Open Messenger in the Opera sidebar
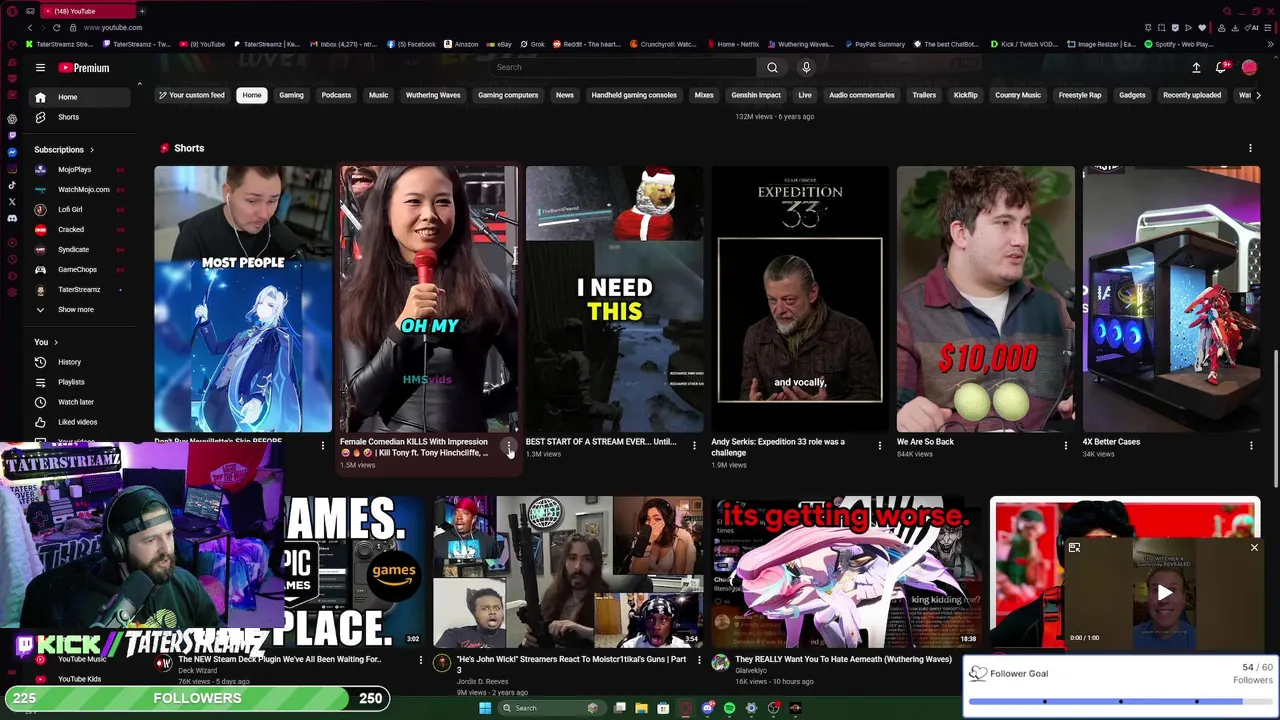This screenshot has height=720, width=1280. (x=12, y=152)
